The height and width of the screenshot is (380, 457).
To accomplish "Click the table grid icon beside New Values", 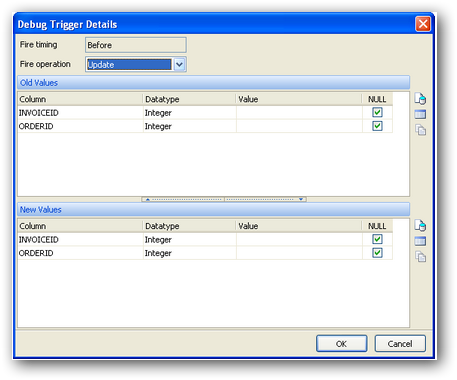I will 420,241.
